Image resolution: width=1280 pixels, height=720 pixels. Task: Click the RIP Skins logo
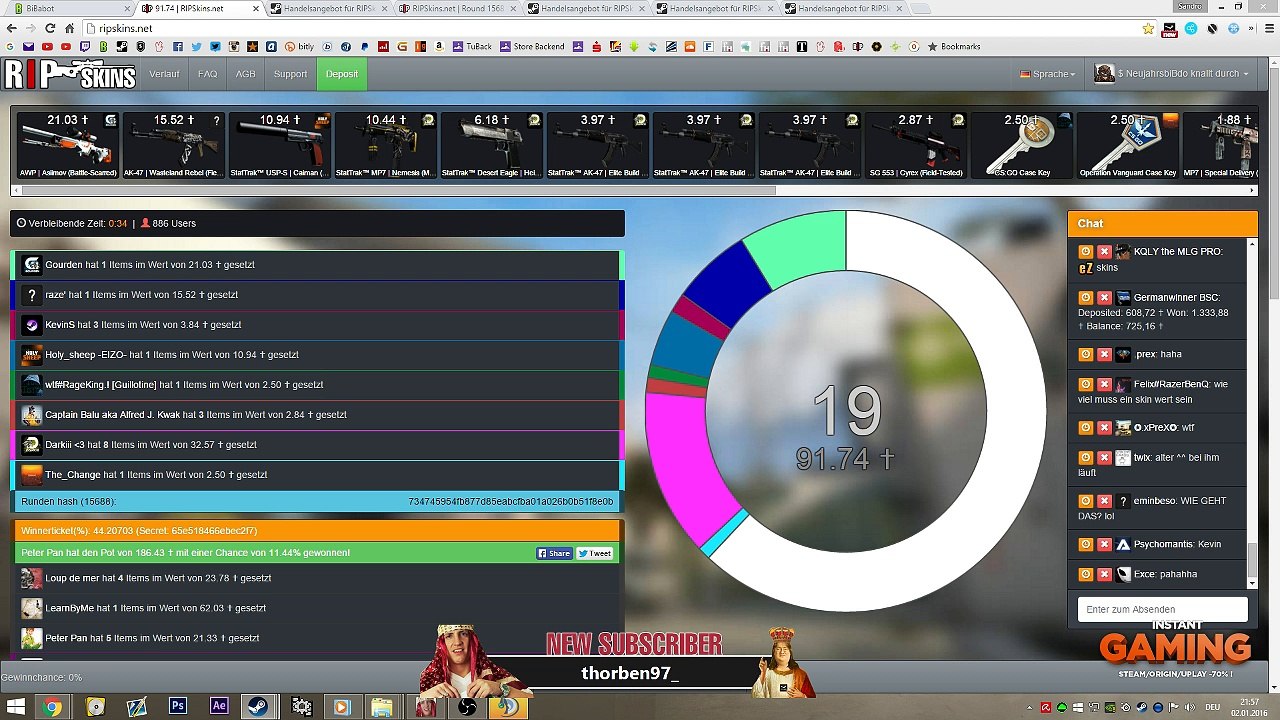coord(70,74)
